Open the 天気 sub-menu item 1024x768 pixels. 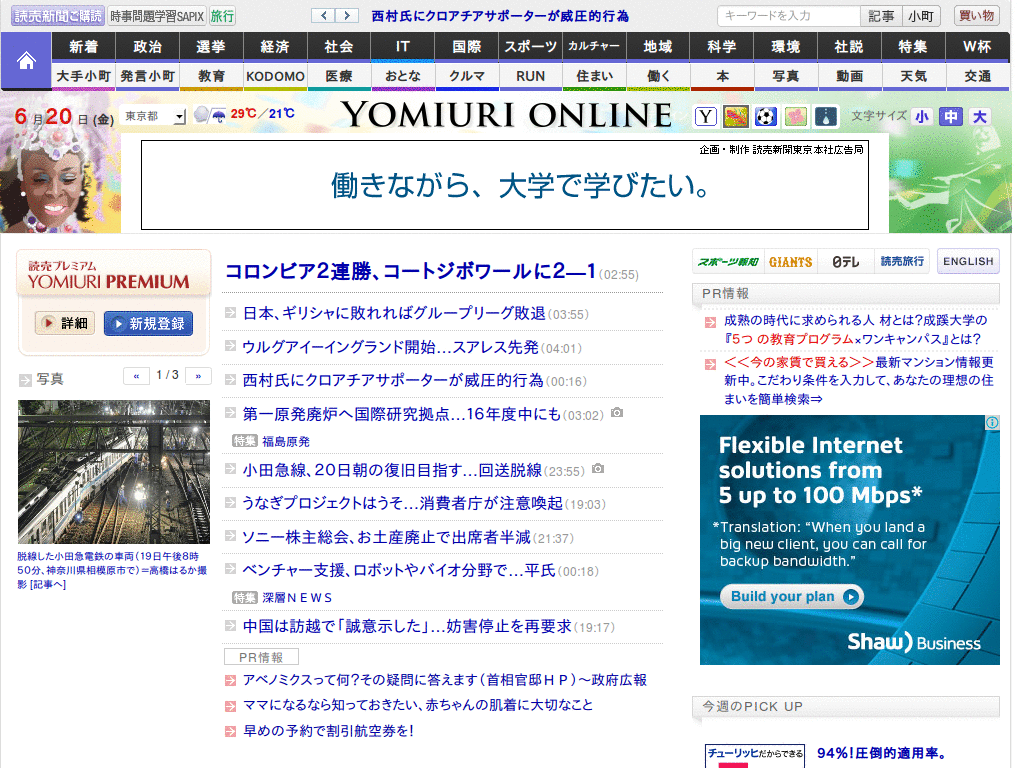click(x=914, y=76)
